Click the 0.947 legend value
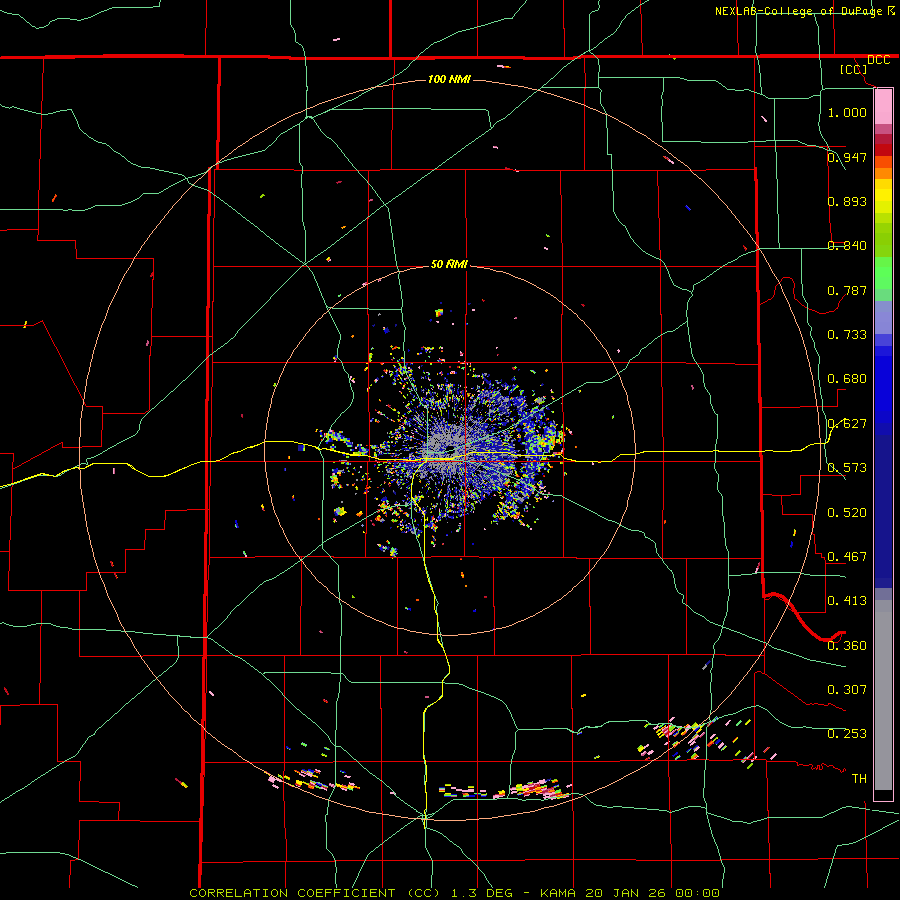Image resolution: width=900 pixels, height=900 pixels. [x=847, y=157]
